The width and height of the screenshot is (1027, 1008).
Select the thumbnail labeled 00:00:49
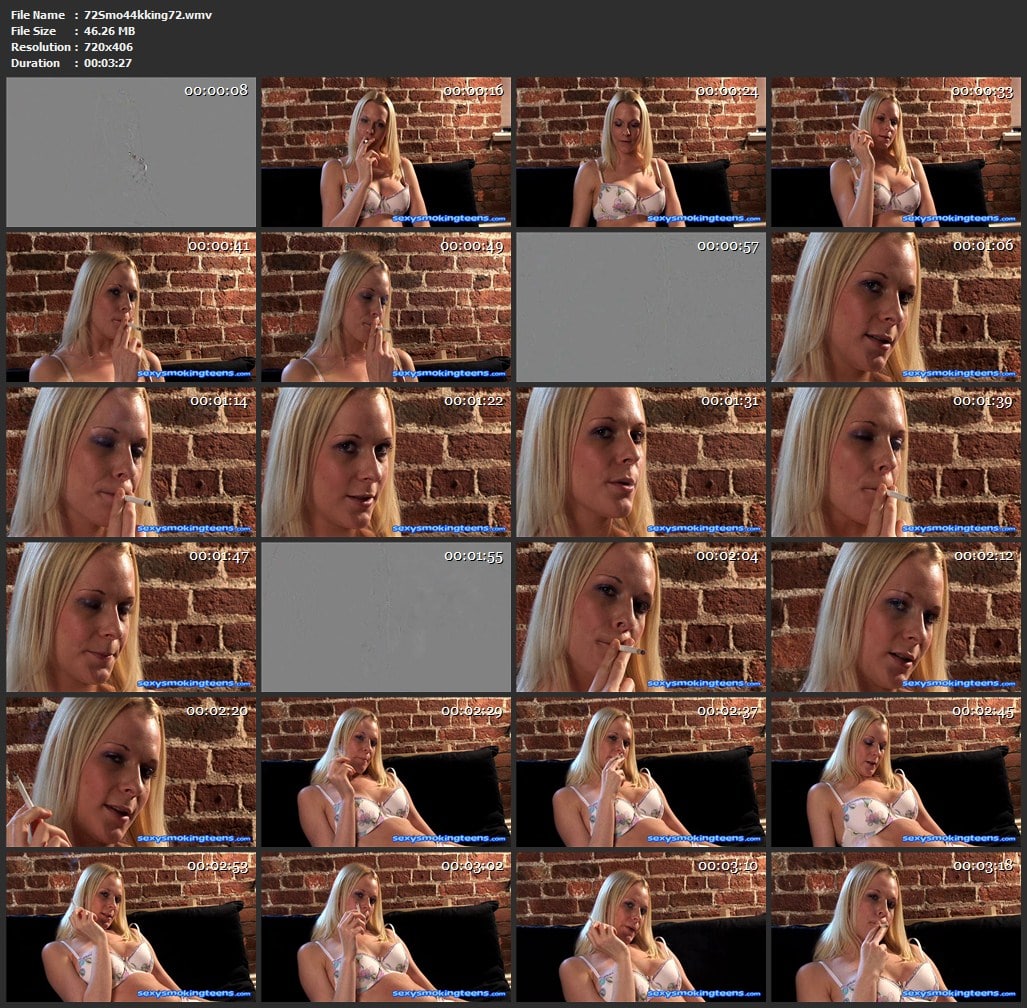point(386,307)
